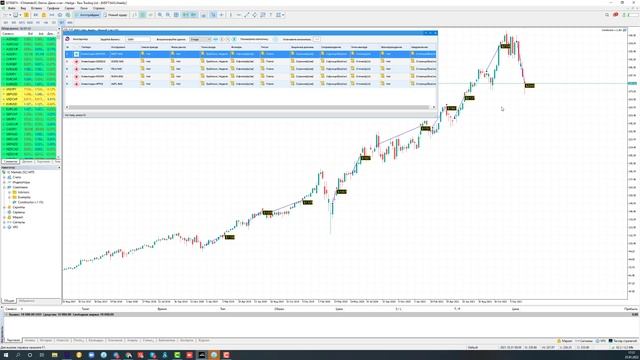Switch chart to bar chart type
The image size is (640, 360).
pos(135,15)
